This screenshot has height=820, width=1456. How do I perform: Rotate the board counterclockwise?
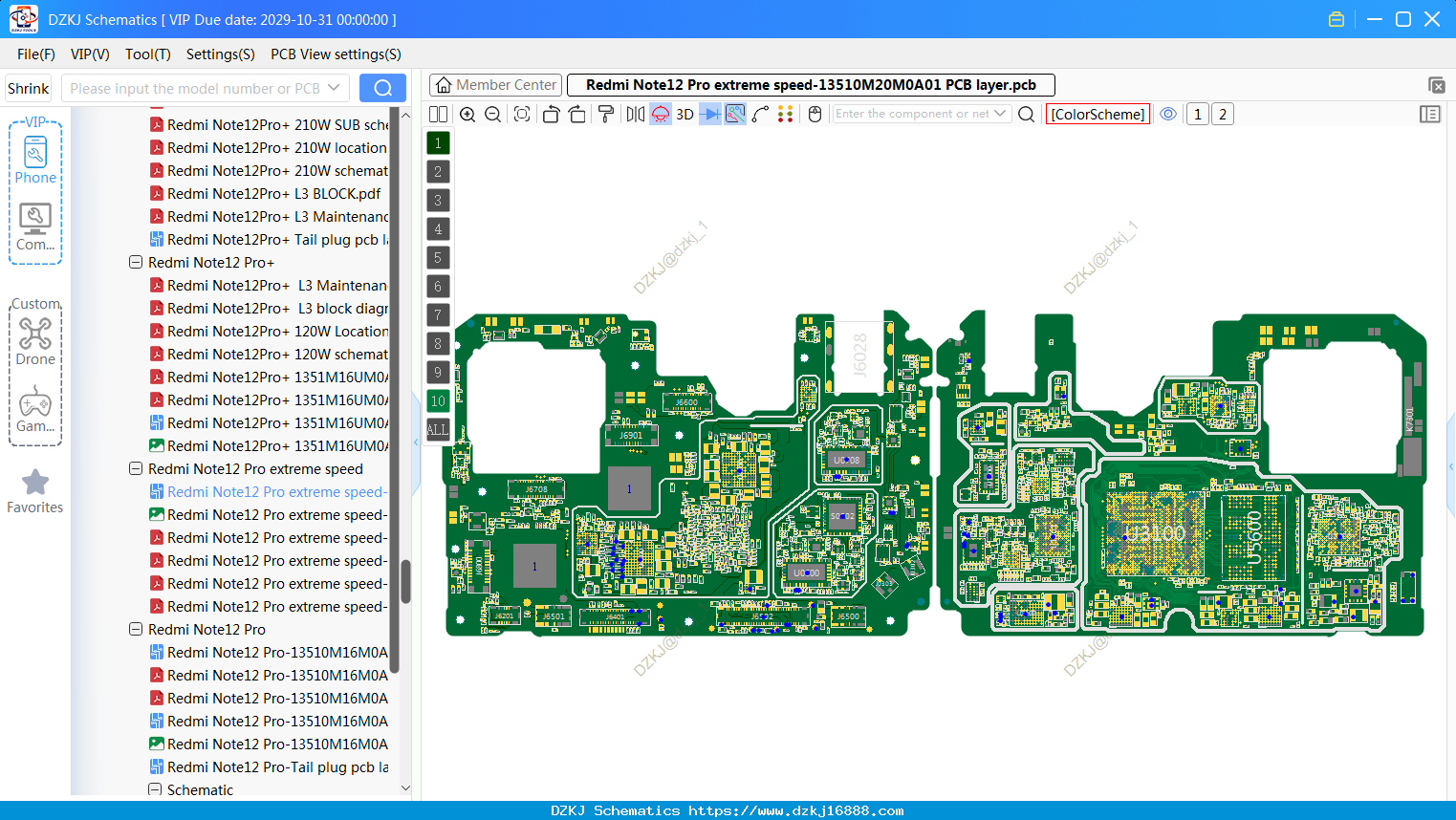[x=551, y=114]
